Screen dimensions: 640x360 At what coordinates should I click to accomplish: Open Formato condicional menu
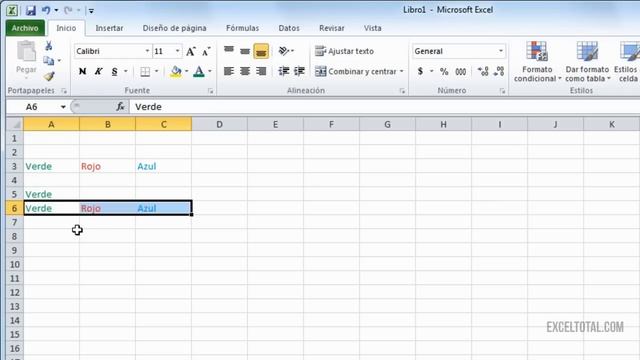tap(537, 62)
